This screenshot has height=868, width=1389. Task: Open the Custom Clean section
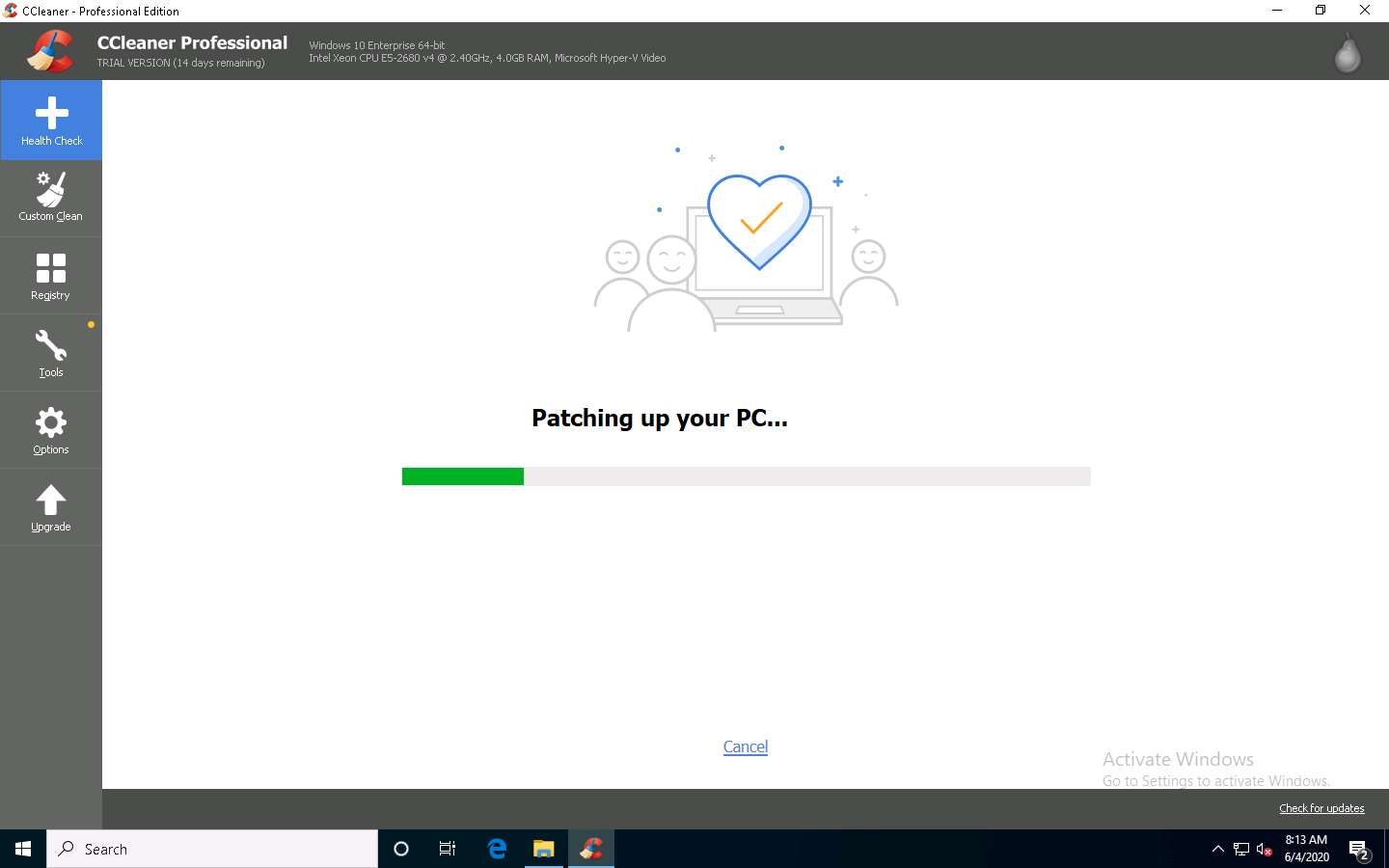point(51,199)
